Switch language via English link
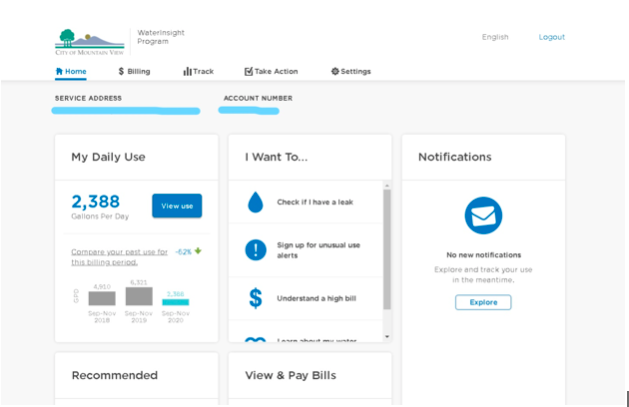The image size is (629, 407). [x=495, y=37]
